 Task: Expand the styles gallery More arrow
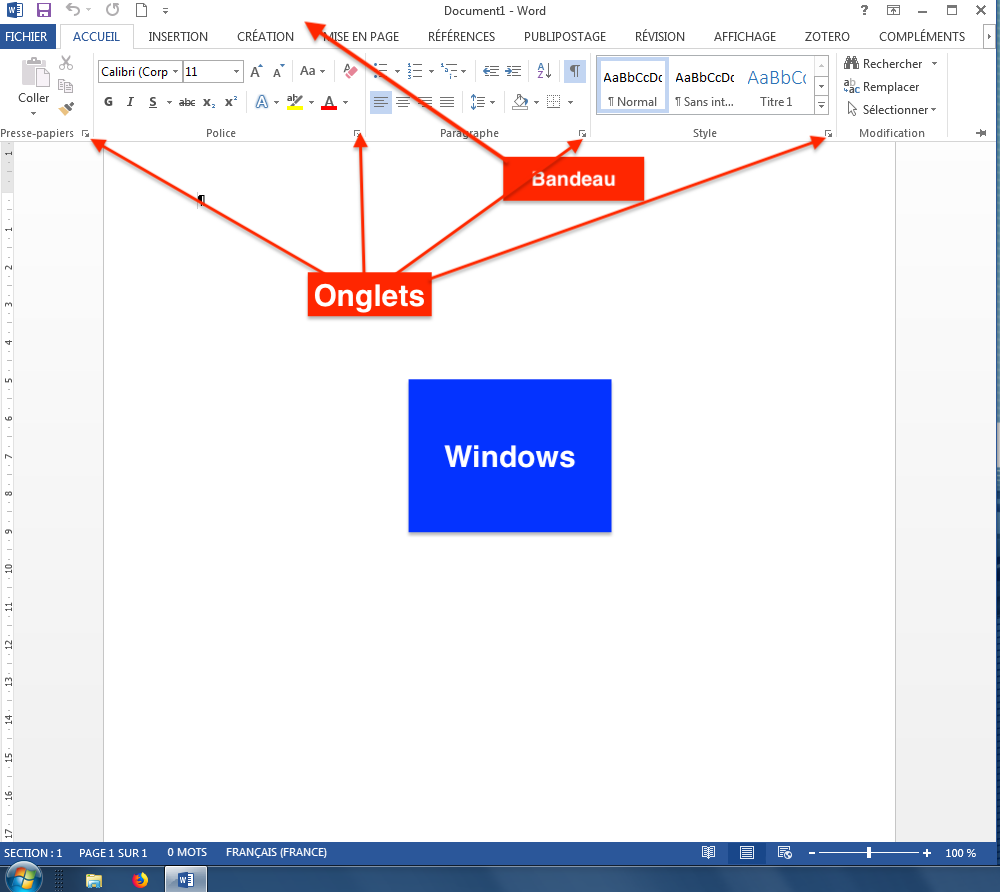point(821,105)
